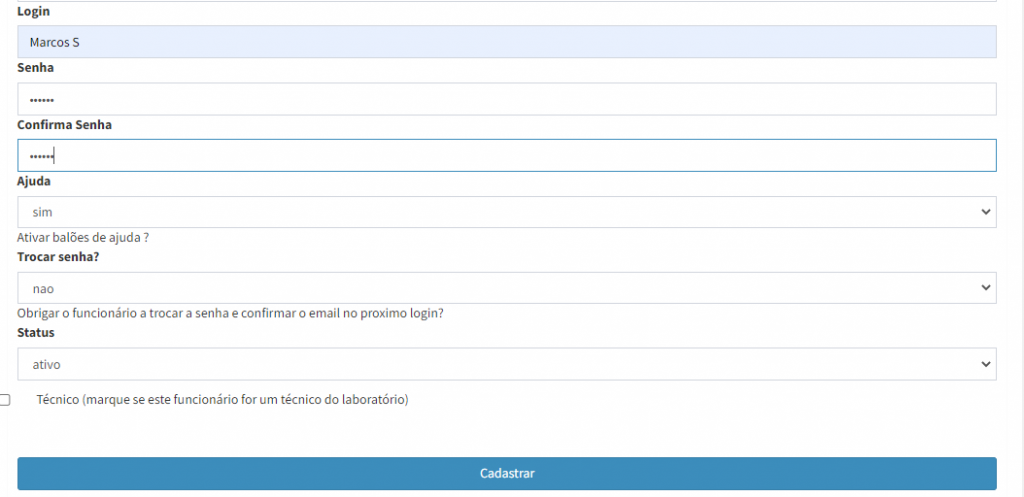Viewport: 1024px width, 497px height.
Task: Click the Técnico checkbox label text
Action: [x=222, y=400]
